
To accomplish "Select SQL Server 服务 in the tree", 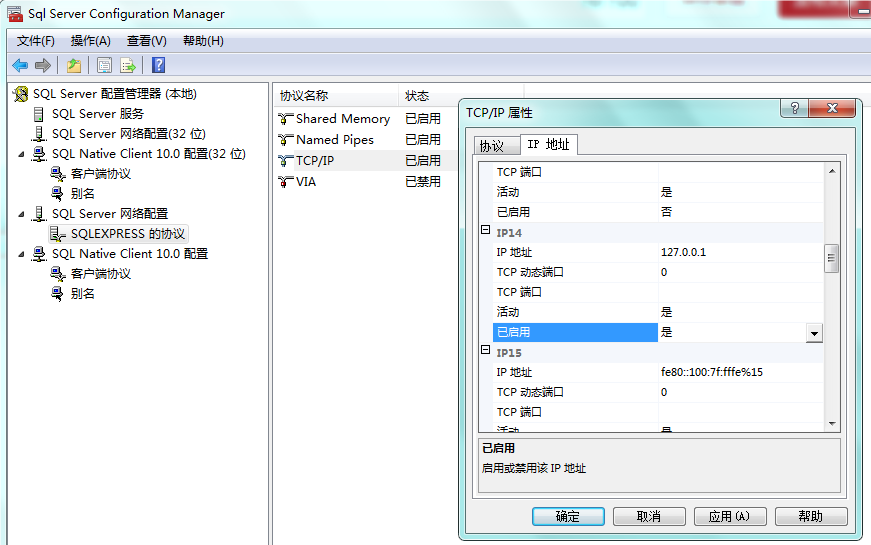I will [x=98, y=114].
